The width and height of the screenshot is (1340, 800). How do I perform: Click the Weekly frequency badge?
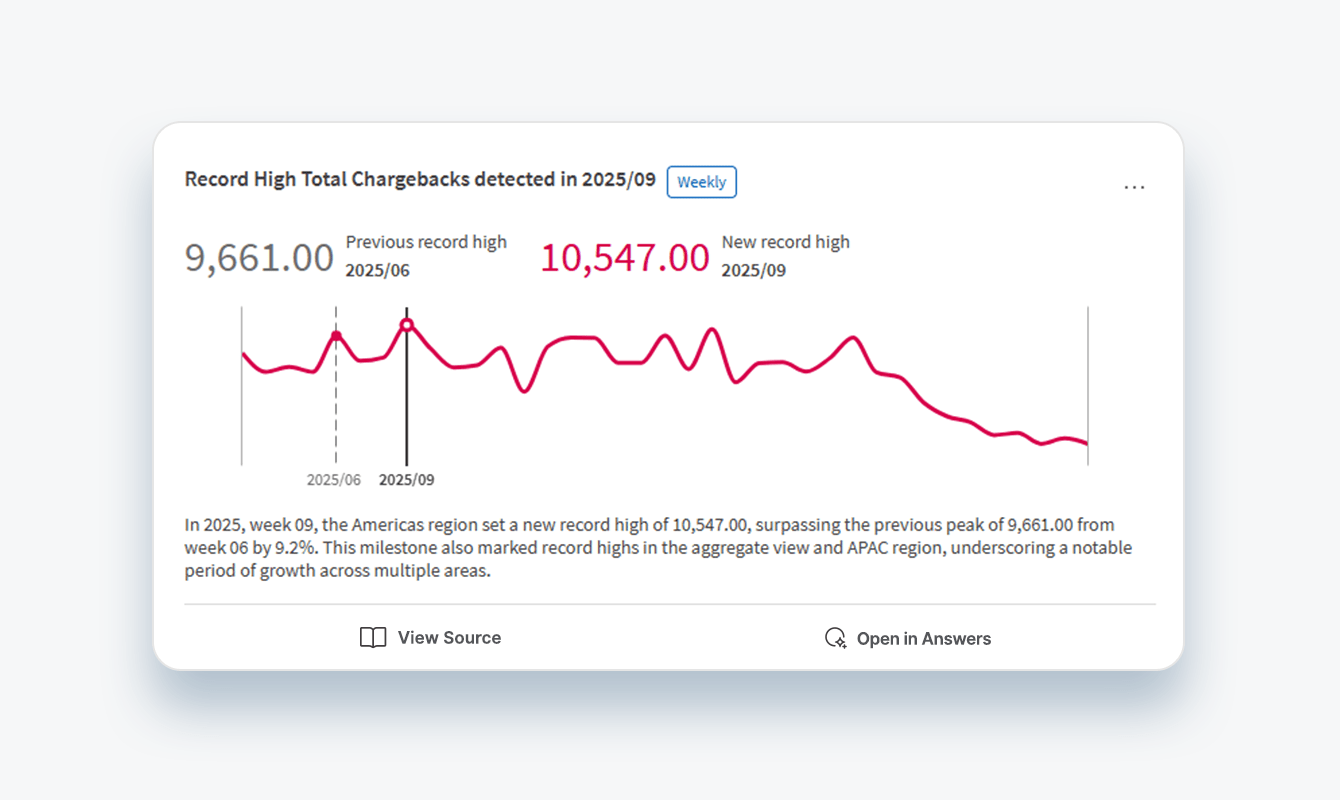coord(702,182)
